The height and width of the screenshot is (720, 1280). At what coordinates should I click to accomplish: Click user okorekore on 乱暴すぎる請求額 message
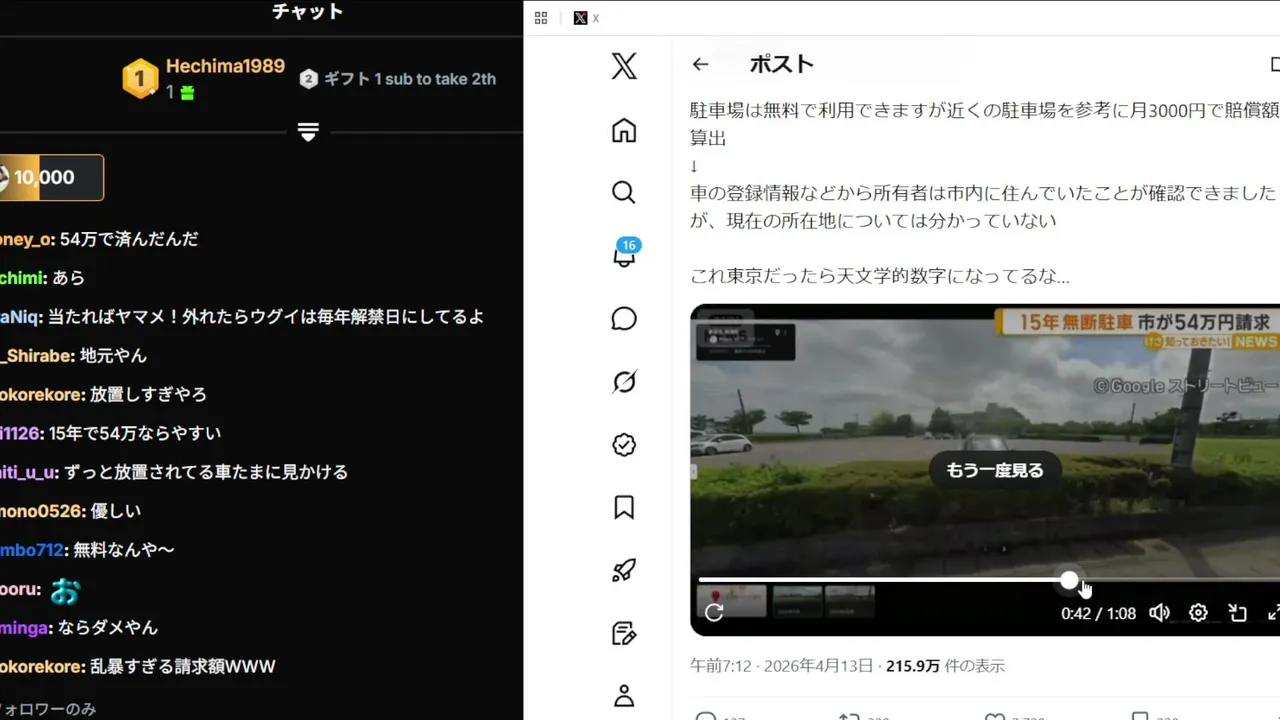point(42,667)
